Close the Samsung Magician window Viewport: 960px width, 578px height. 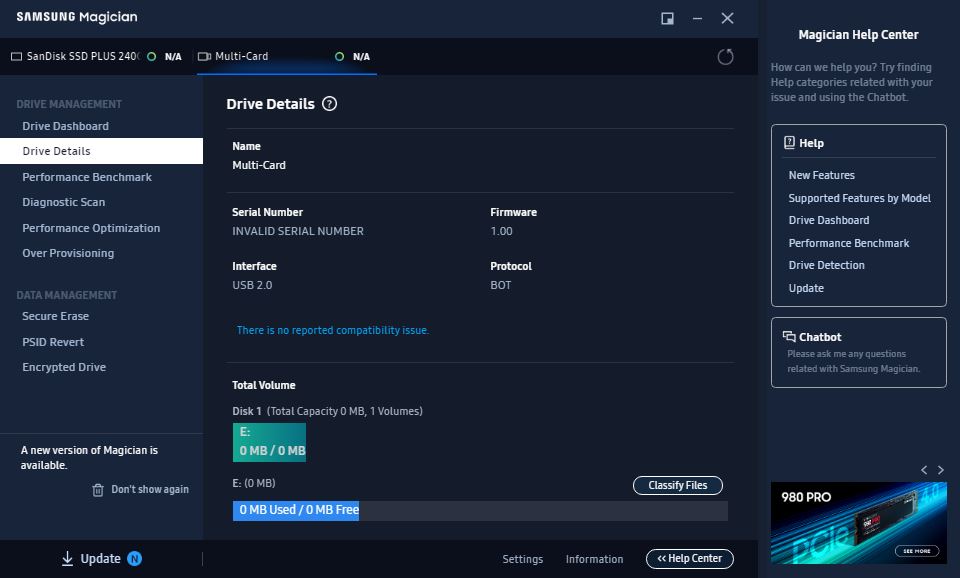click(x=727, y=18)
